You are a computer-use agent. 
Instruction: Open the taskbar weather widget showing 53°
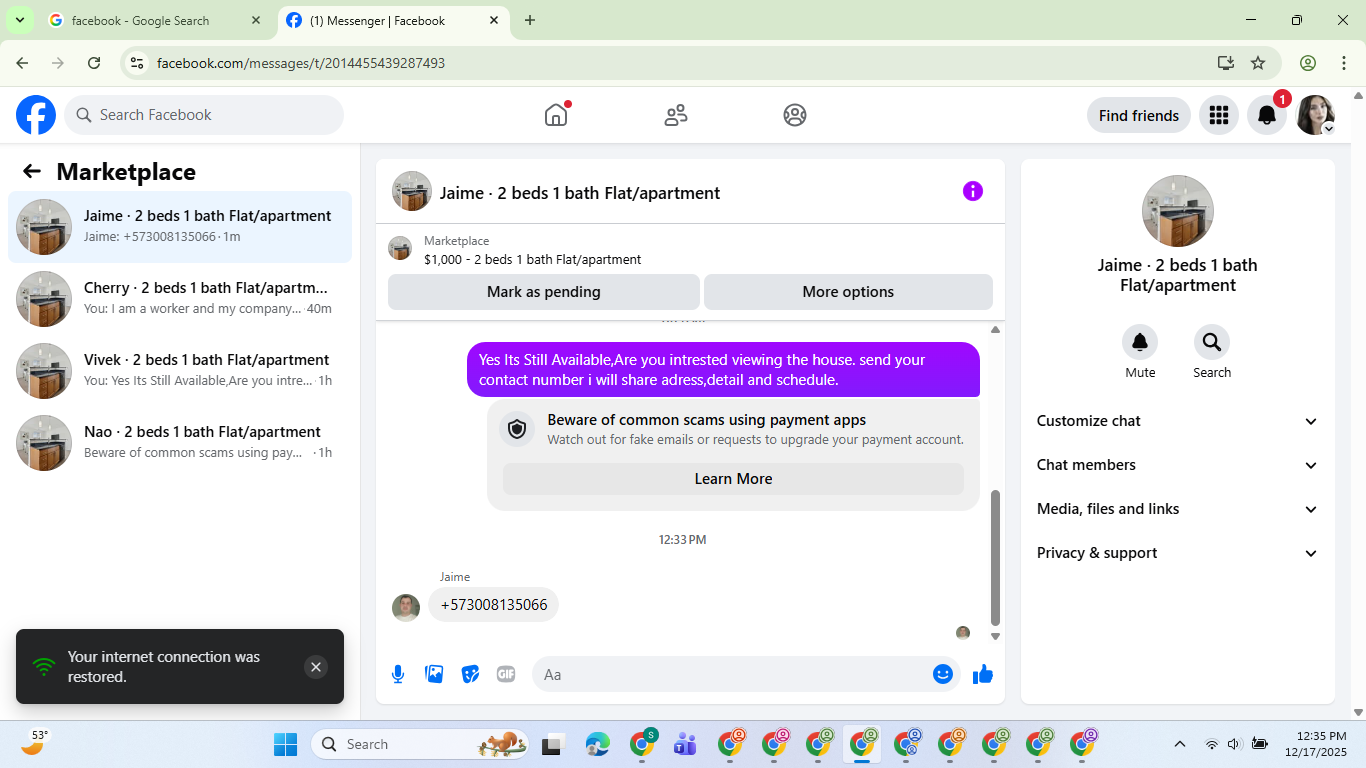(36, 742)
